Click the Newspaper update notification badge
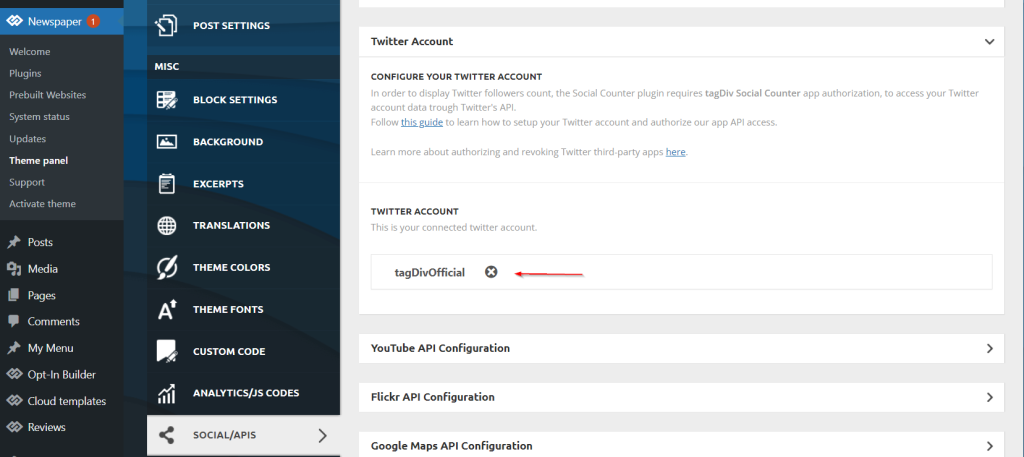This screenshot has height=457, width=1024. [x=93, y=22]
